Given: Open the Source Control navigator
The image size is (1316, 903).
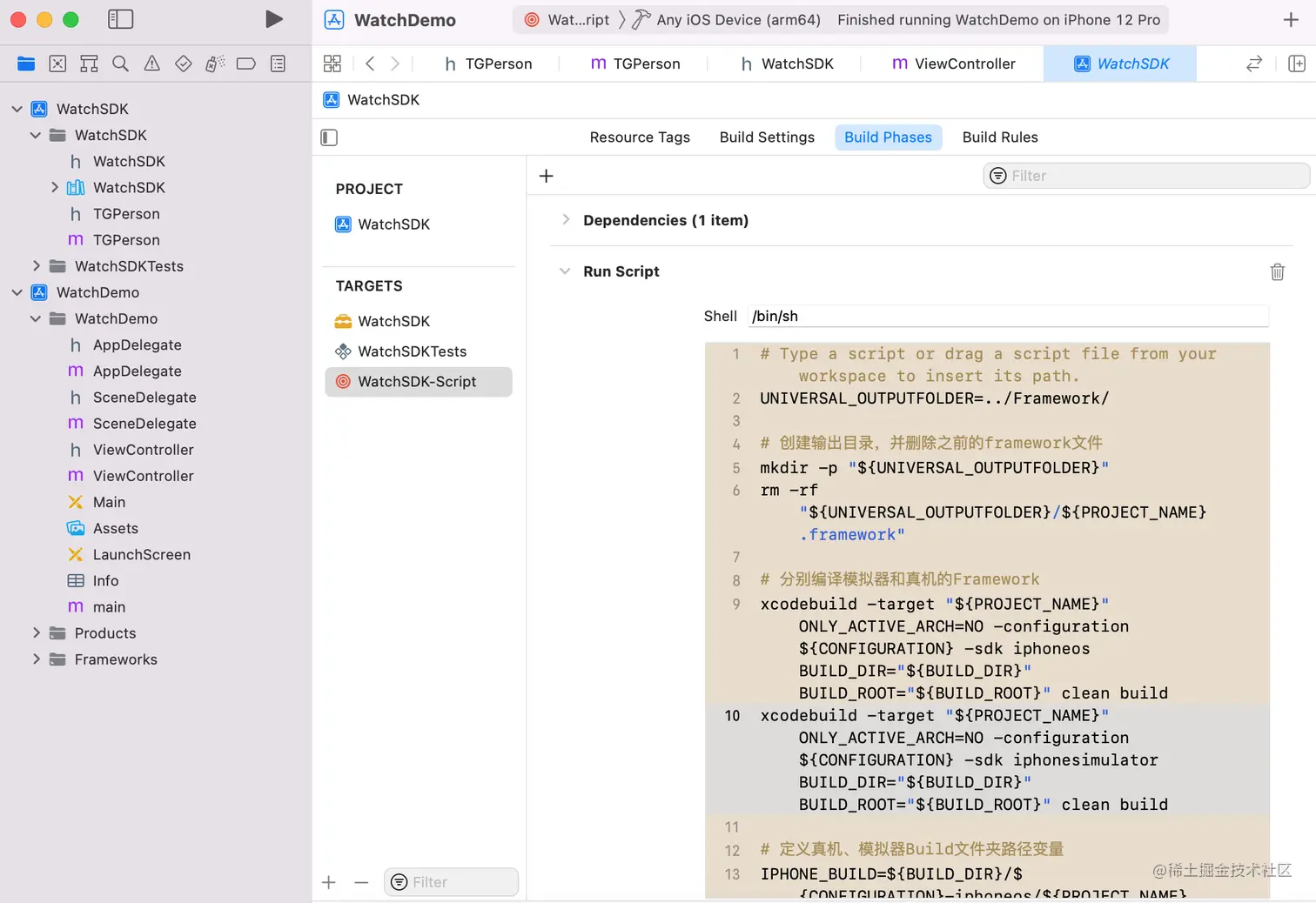Looking at the screenshot, I should click(57, 64).
